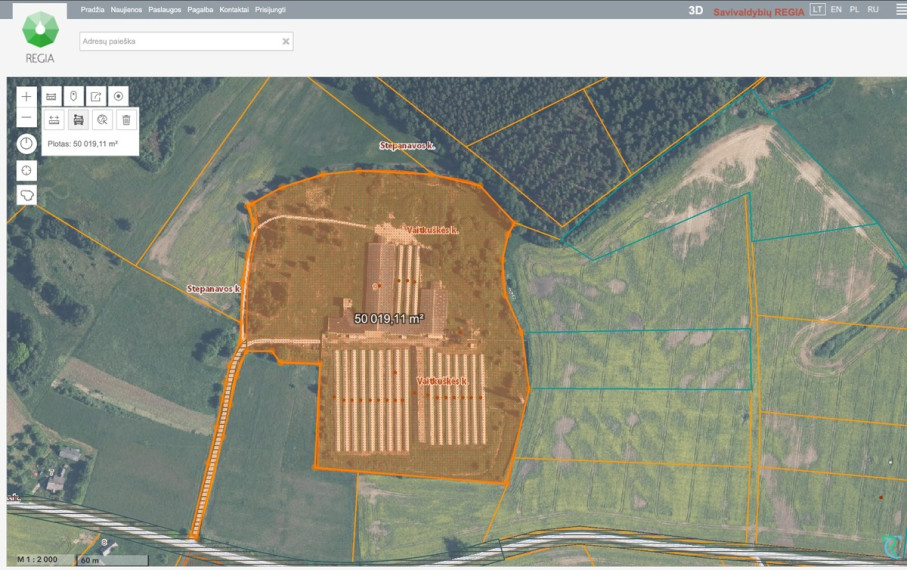The image size is (907, 570).
Task: Click the 60 m scale bar
Action: pyautogui.click(x=113, y=560)
